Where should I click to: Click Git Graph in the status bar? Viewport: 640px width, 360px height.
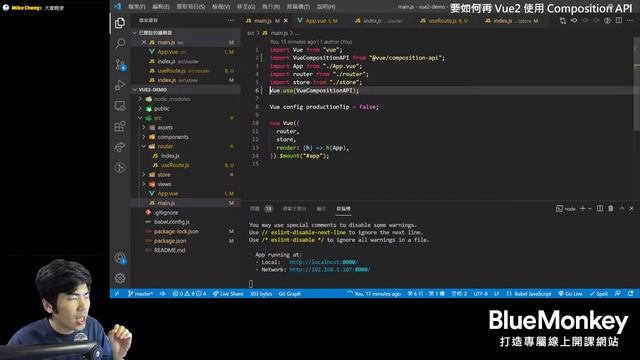coord(290,294)
